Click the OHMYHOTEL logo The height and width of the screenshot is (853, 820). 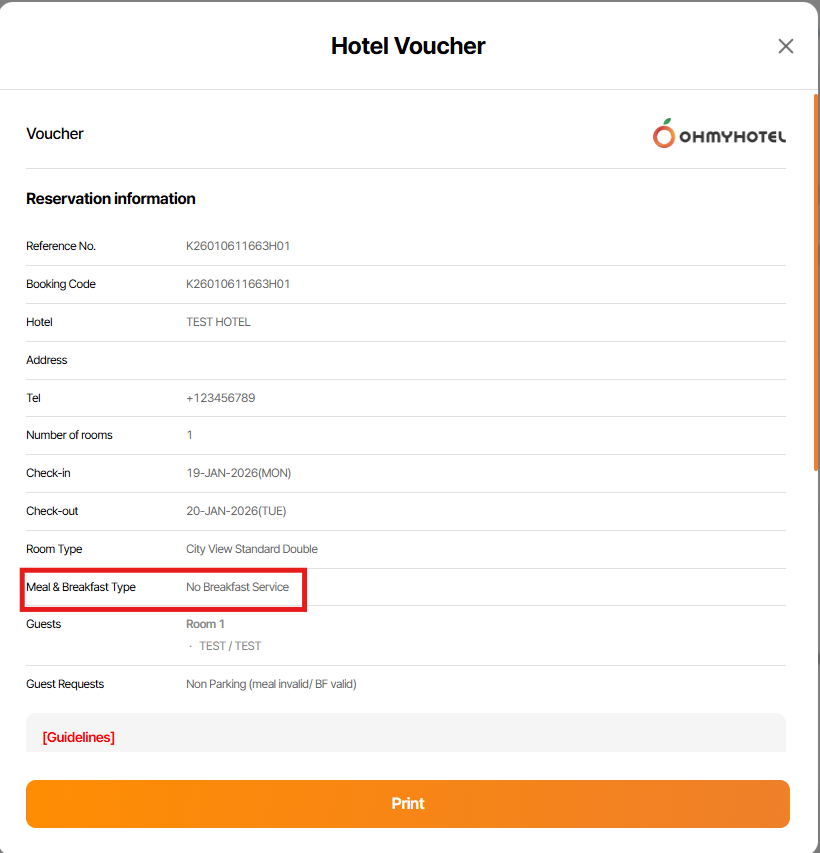coord(719,134)
